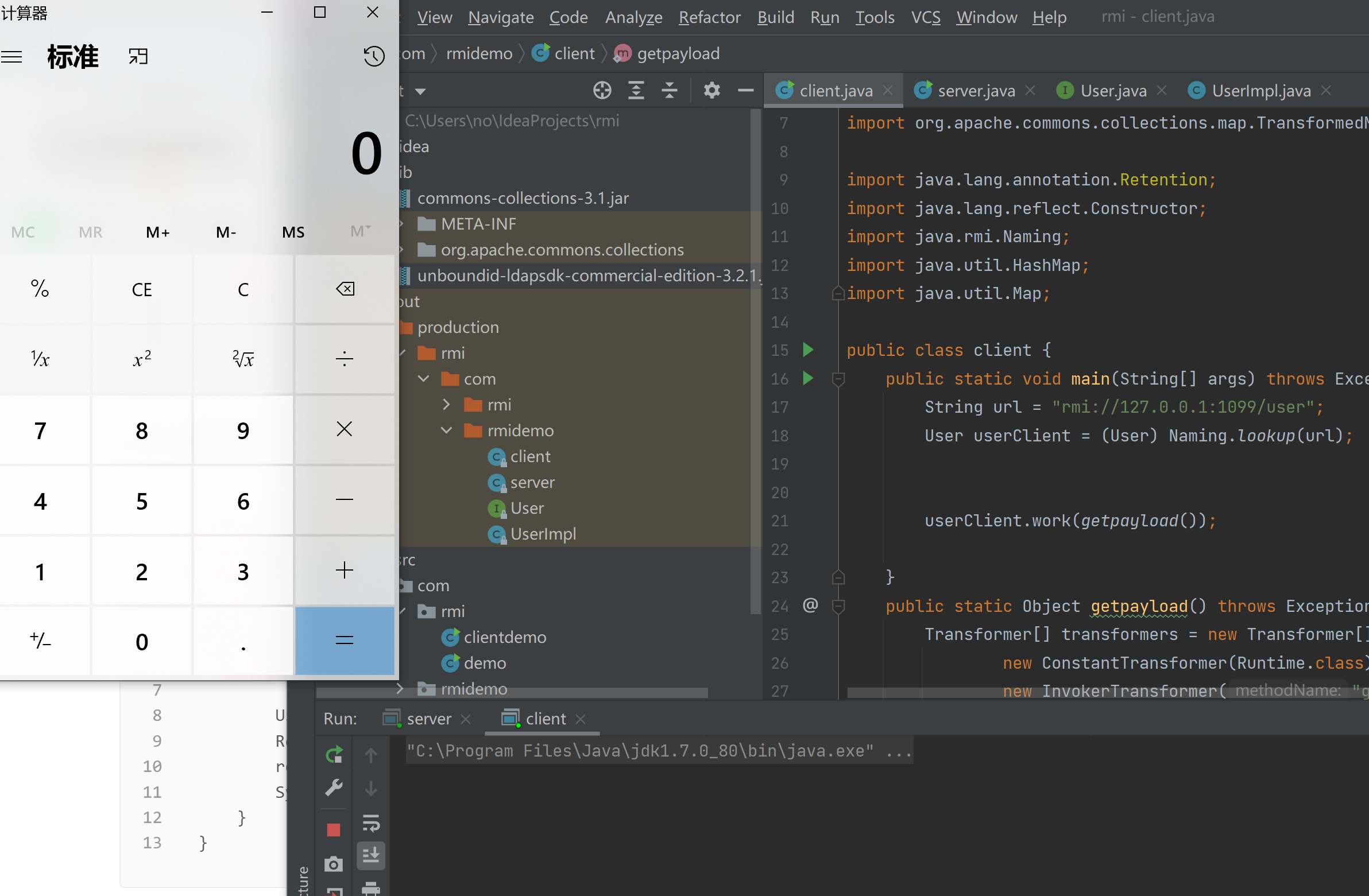Click the x squared key
Image resolution: width=1369 pixels, height=896 pixels.
[x=141, y=359]
